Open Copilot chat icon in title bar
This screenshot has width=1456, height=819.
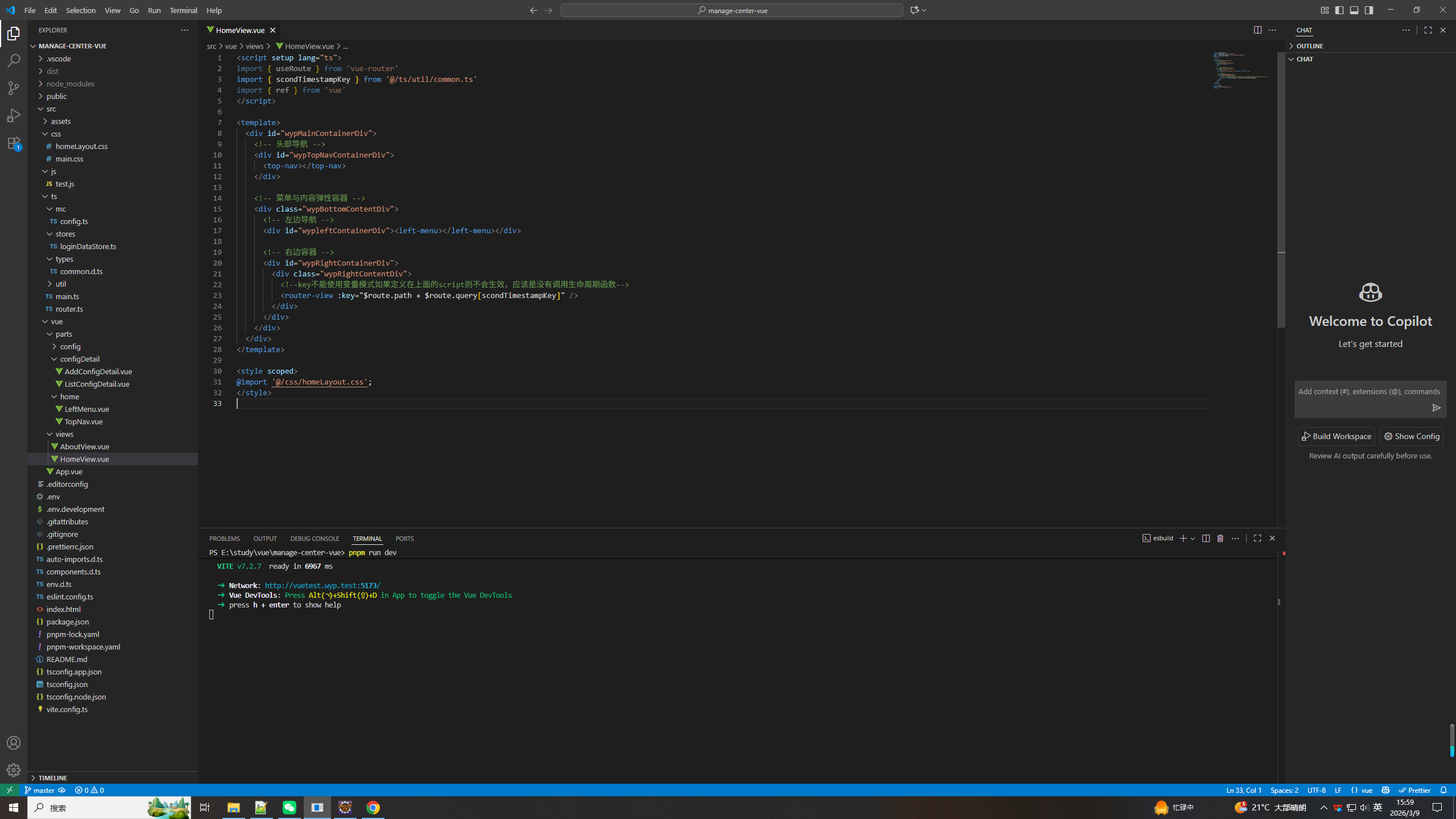point(915,10)
